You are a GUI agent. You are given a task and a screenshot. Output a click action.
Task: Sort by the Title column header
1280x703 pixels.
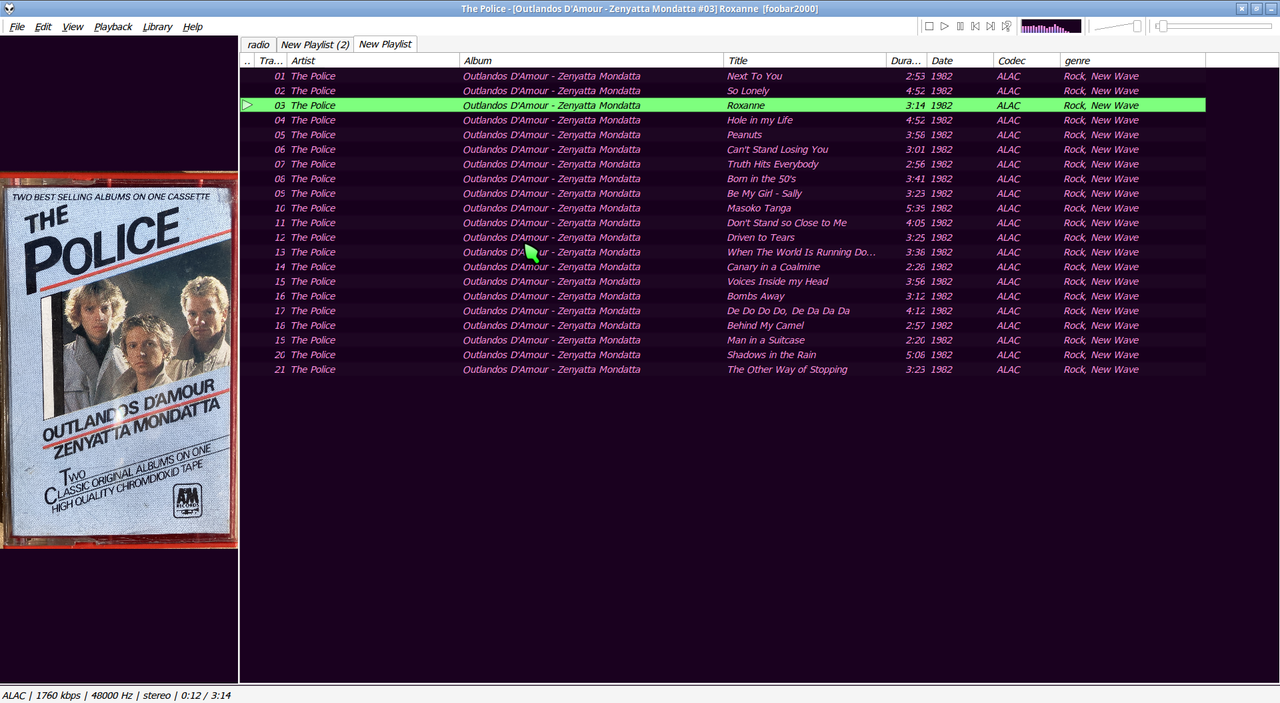tap(805, 61)
